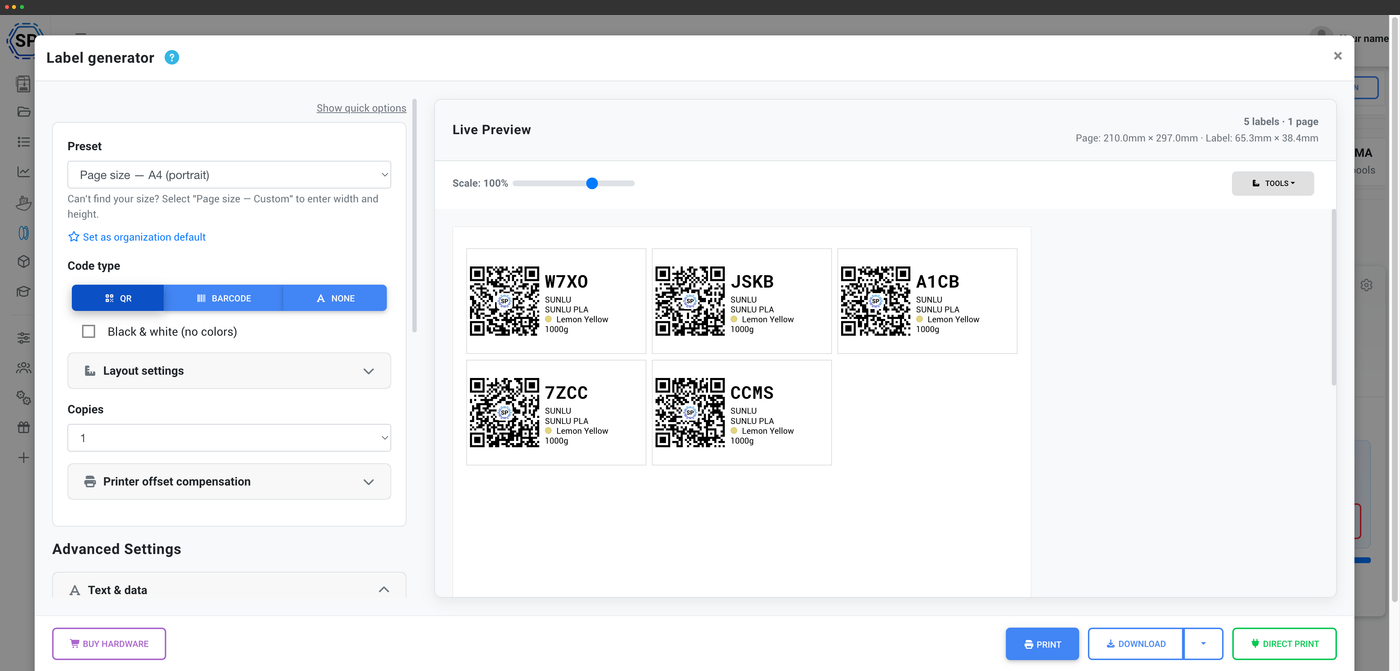Close the Label generator dialog
The image size is (1400, 671).
tap(1338, 56)
